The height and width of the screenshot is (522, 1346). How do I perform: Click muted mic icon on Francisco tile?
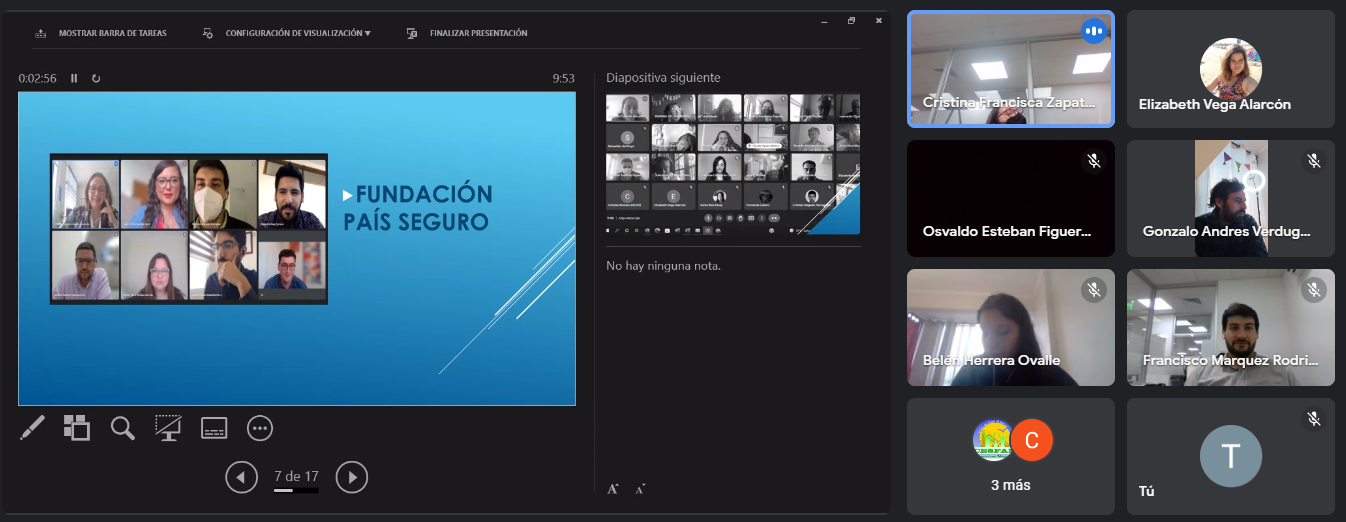tap(1314, 290)
